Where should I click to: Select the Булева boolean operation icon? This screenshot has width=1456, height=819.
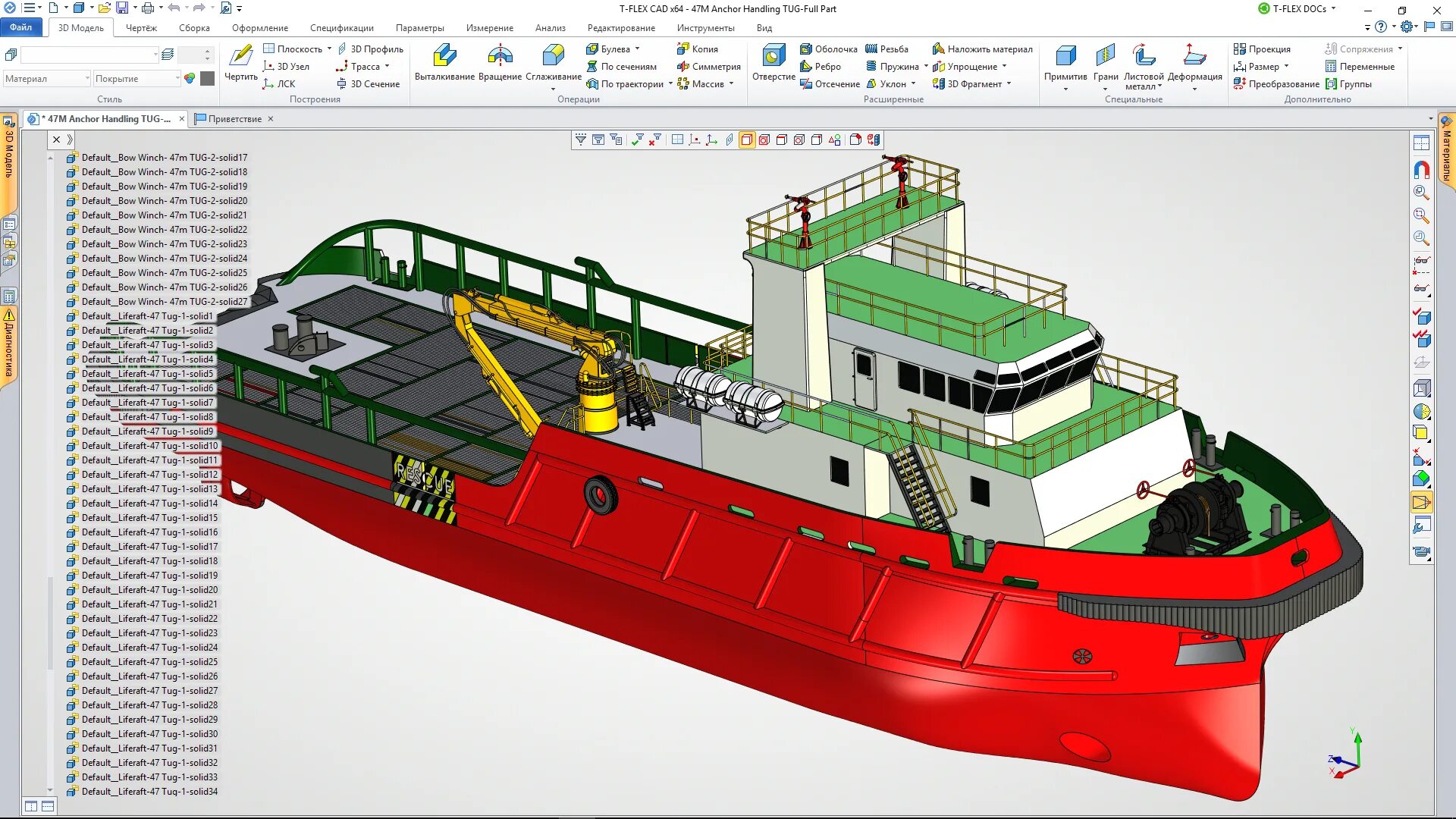coord(592,49)
